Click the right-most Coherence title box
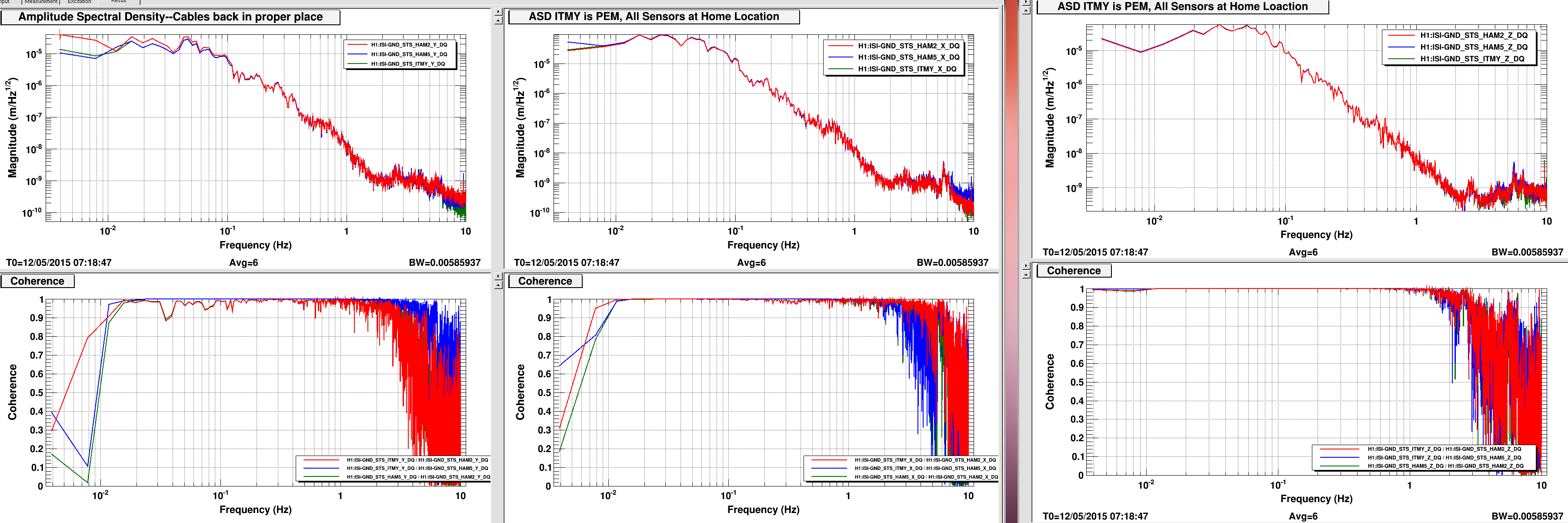This screenshot has width=1568, height=523. point(1074,270)
